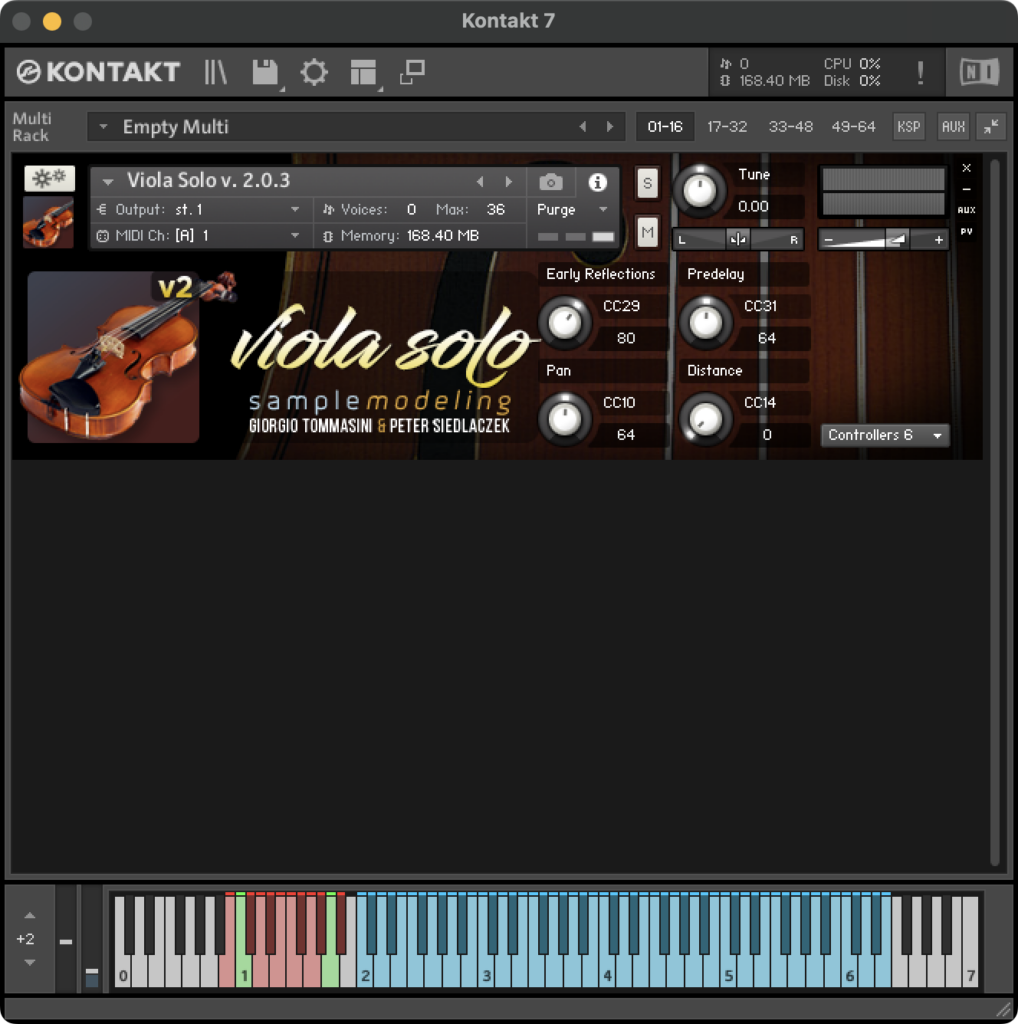The height and width of the screenshot is (1024, 1018).
Task: Toggle the instrument AUX sends view
Action: [x=967, y=210]
